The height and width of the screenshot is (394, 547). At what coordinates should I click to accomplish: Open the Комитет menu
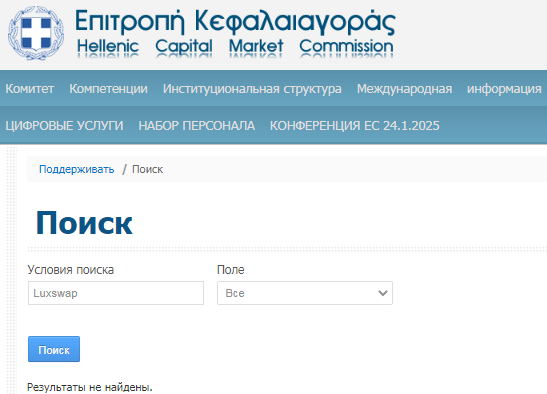(30, 89)
